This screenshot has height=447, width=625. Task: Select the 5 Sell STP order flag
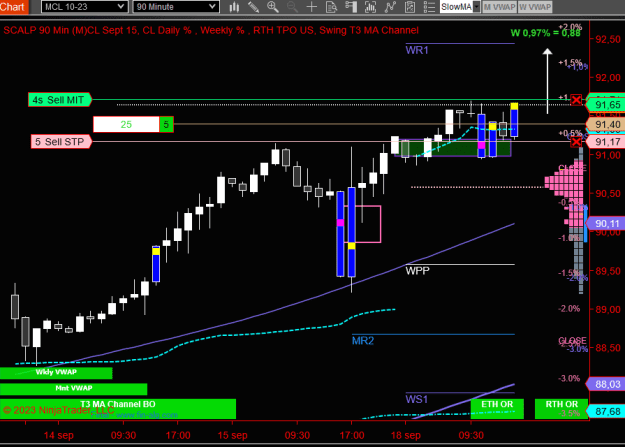pyautogui.click(x=61, y=142)
